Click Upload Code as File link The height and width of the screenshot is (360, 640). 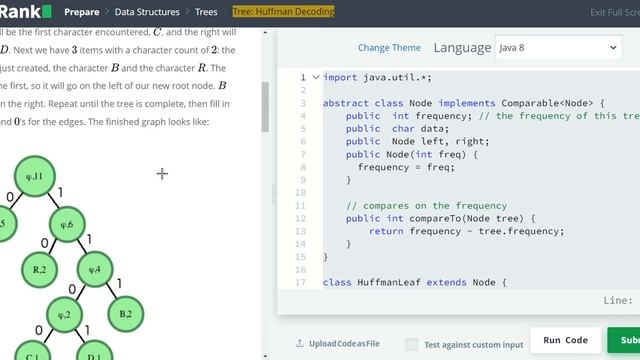point(344,344)
